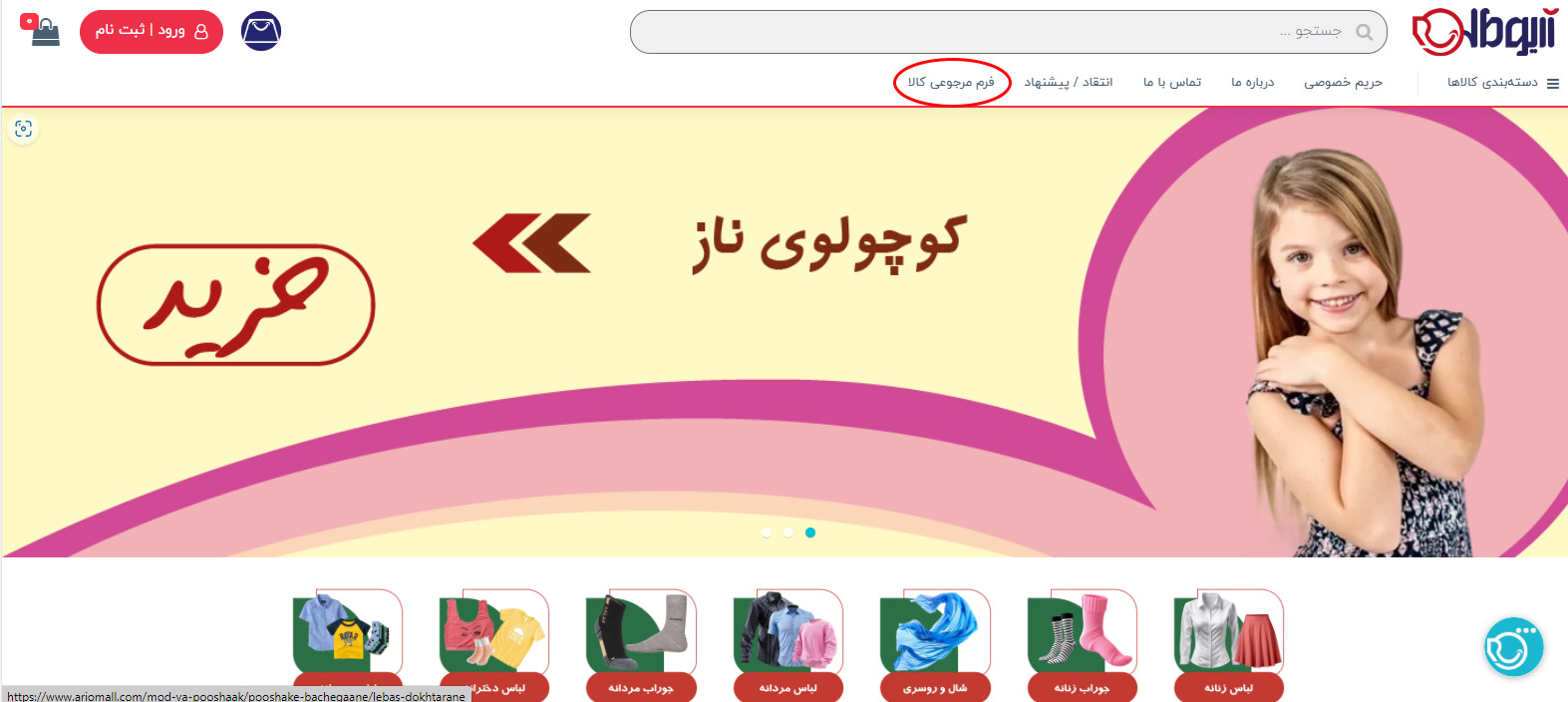
Task: Click the login / register button (ورود | ثبت نام)
Action: [x=152, y=31]
